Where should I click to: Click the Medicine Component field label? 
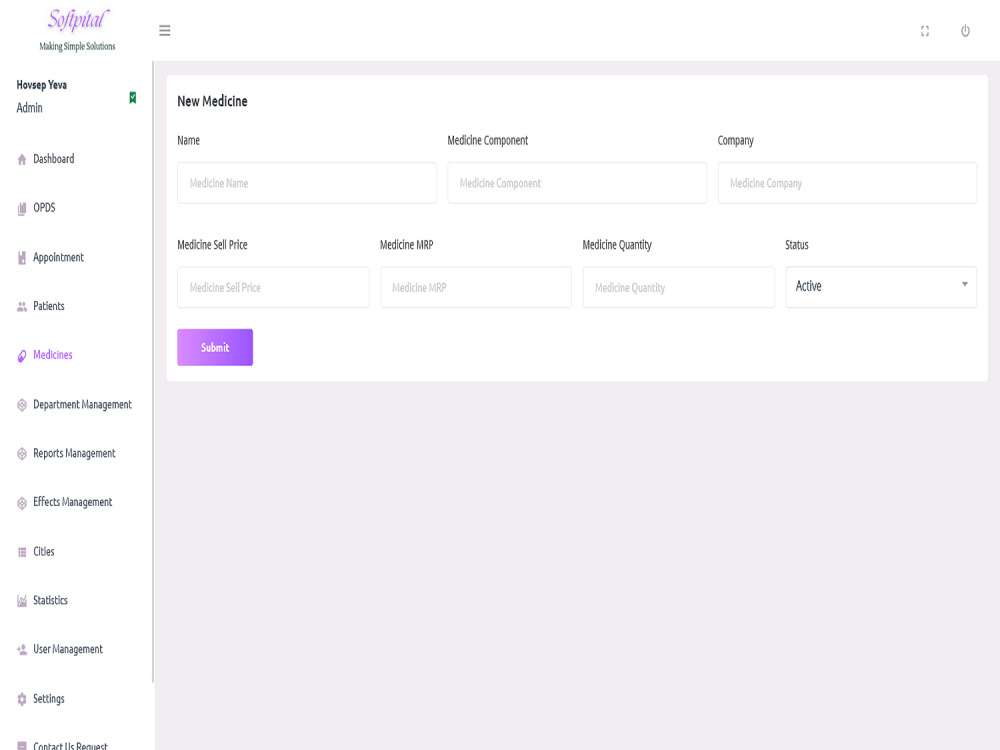coord(488,140)
